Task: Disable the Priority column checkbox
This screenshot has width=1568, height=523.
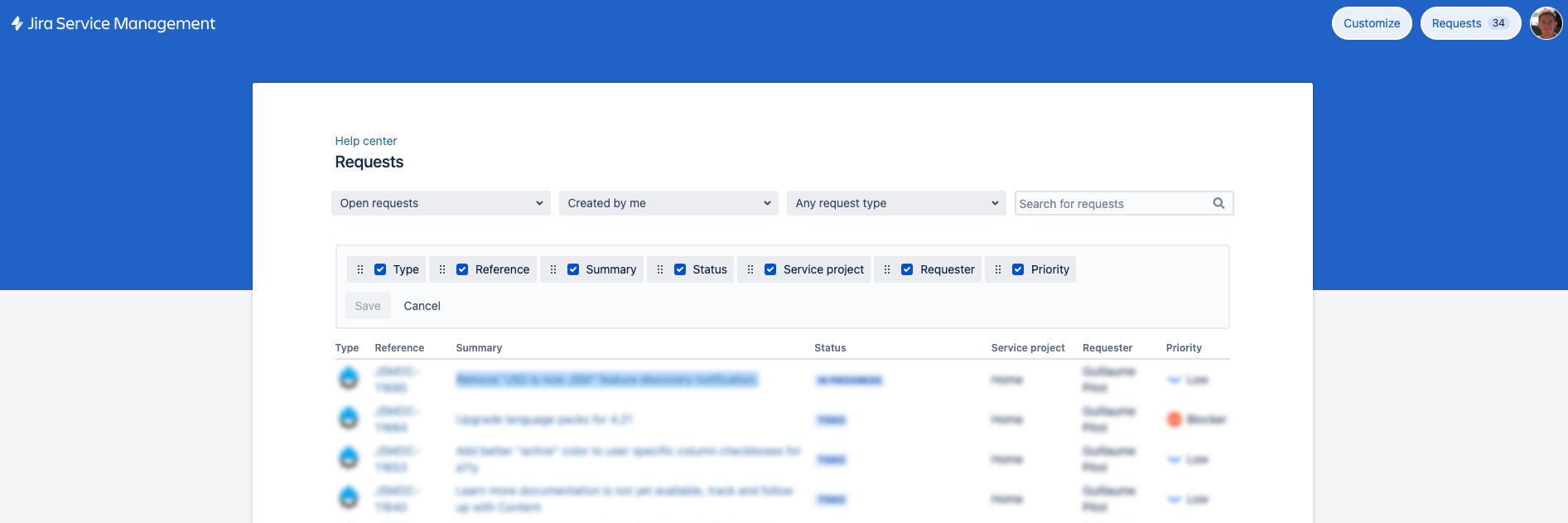Action: (1018, 269)
